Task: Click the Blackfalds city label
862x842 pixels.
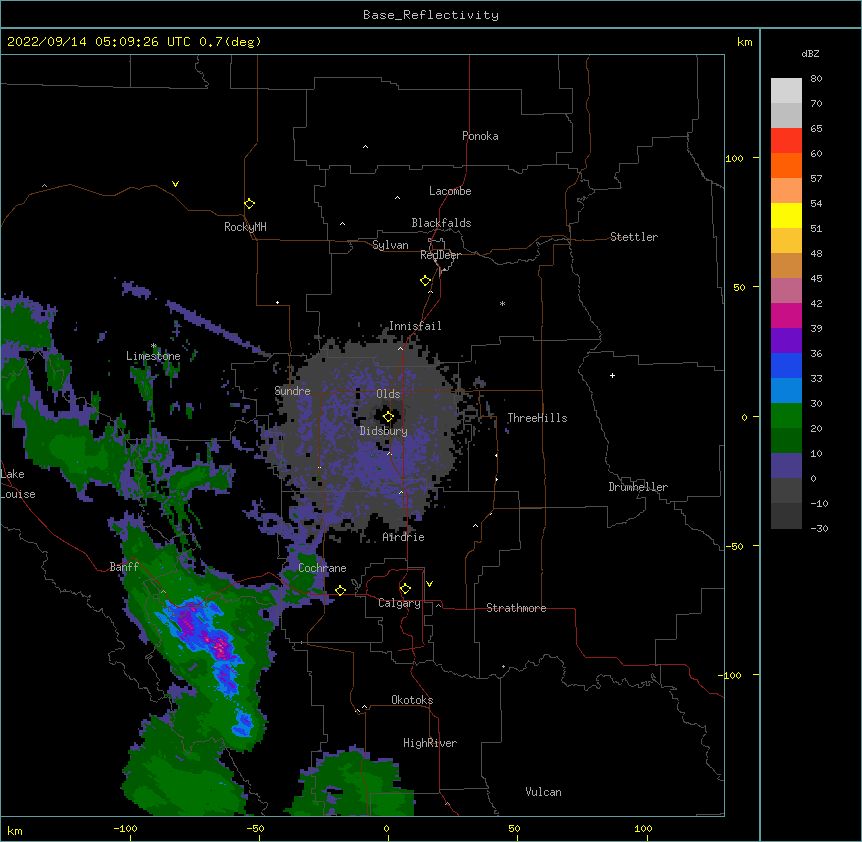Action: click(x=441, y=223)
